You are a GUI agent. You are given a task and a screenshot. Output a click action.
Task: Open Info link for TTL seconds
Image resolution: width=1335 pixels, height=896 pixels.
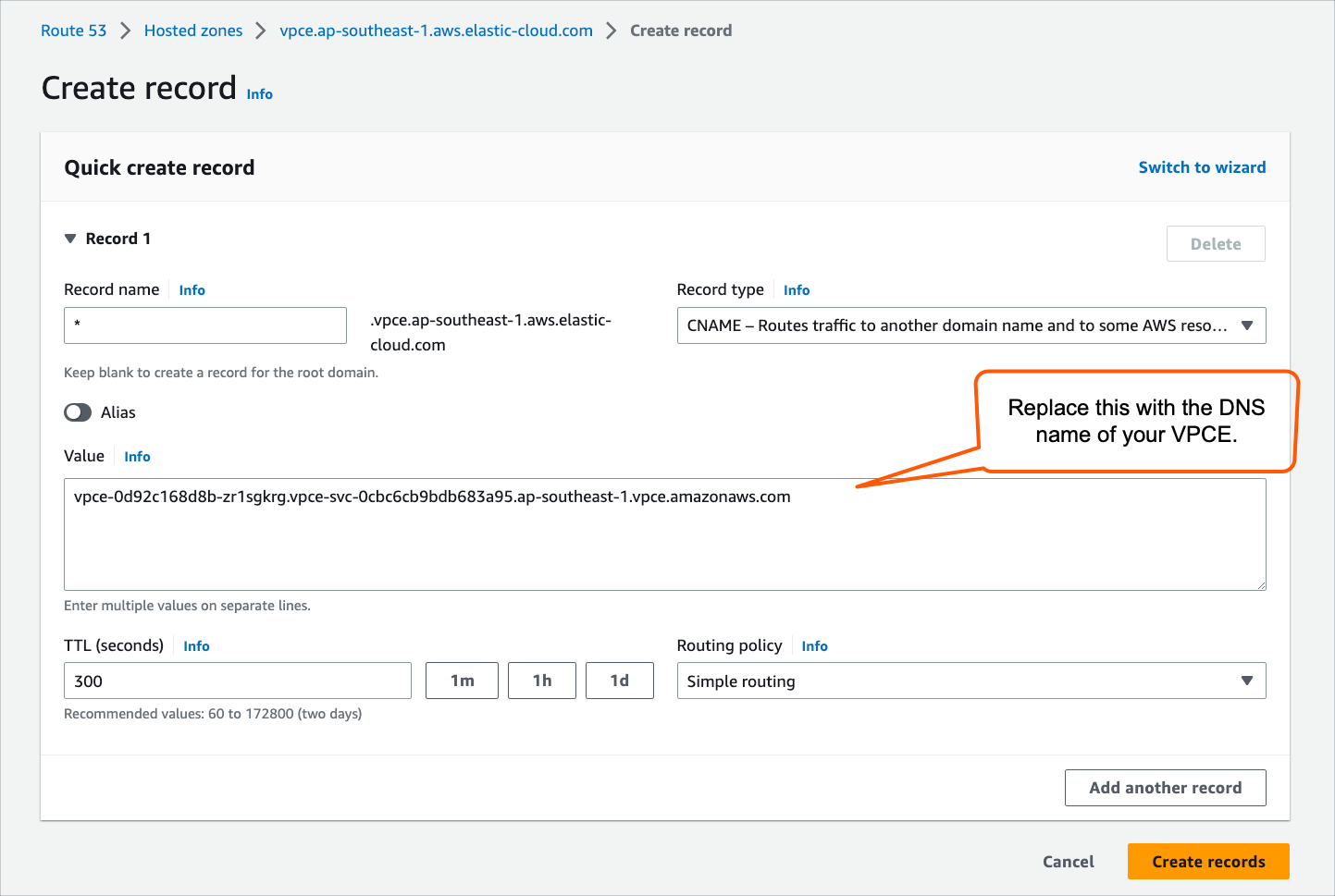coord(196,646)
